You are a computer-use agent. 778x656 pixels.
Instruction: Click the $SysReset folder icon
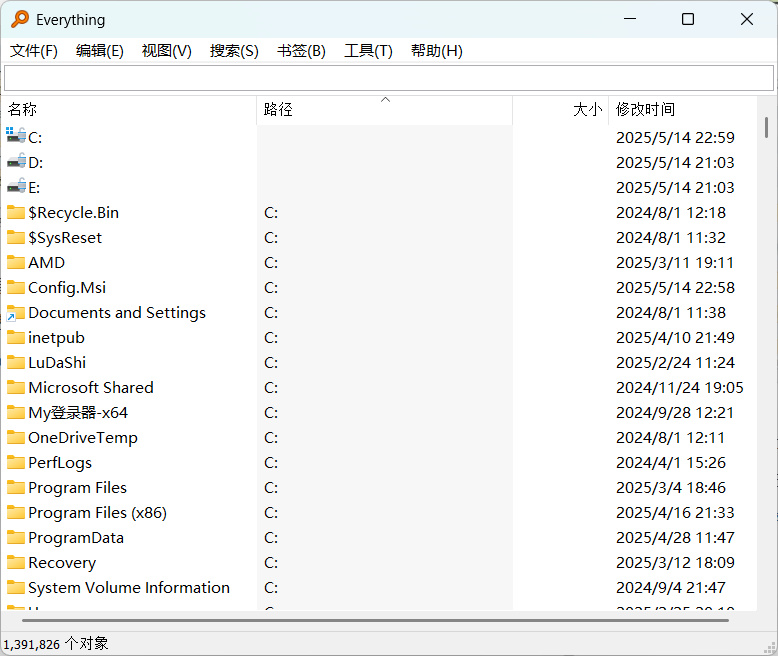point(16,237)
